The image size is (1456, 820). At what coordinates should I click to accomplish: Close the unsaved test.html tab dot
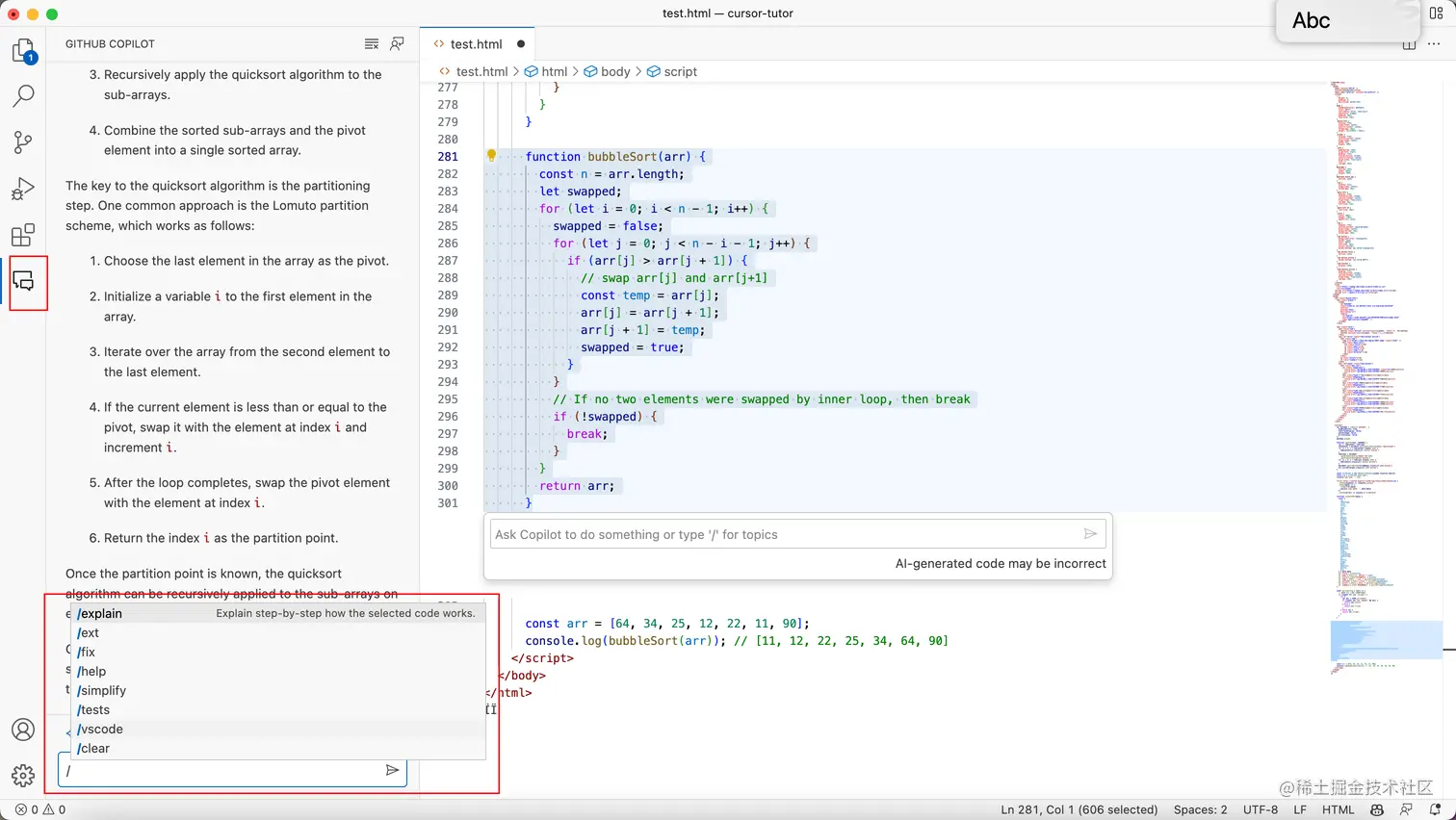[521, 44]
